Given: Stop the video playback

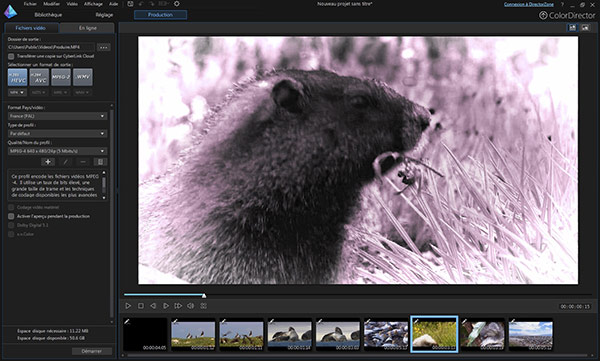Looking at the screenshot, I should point(141,306).
